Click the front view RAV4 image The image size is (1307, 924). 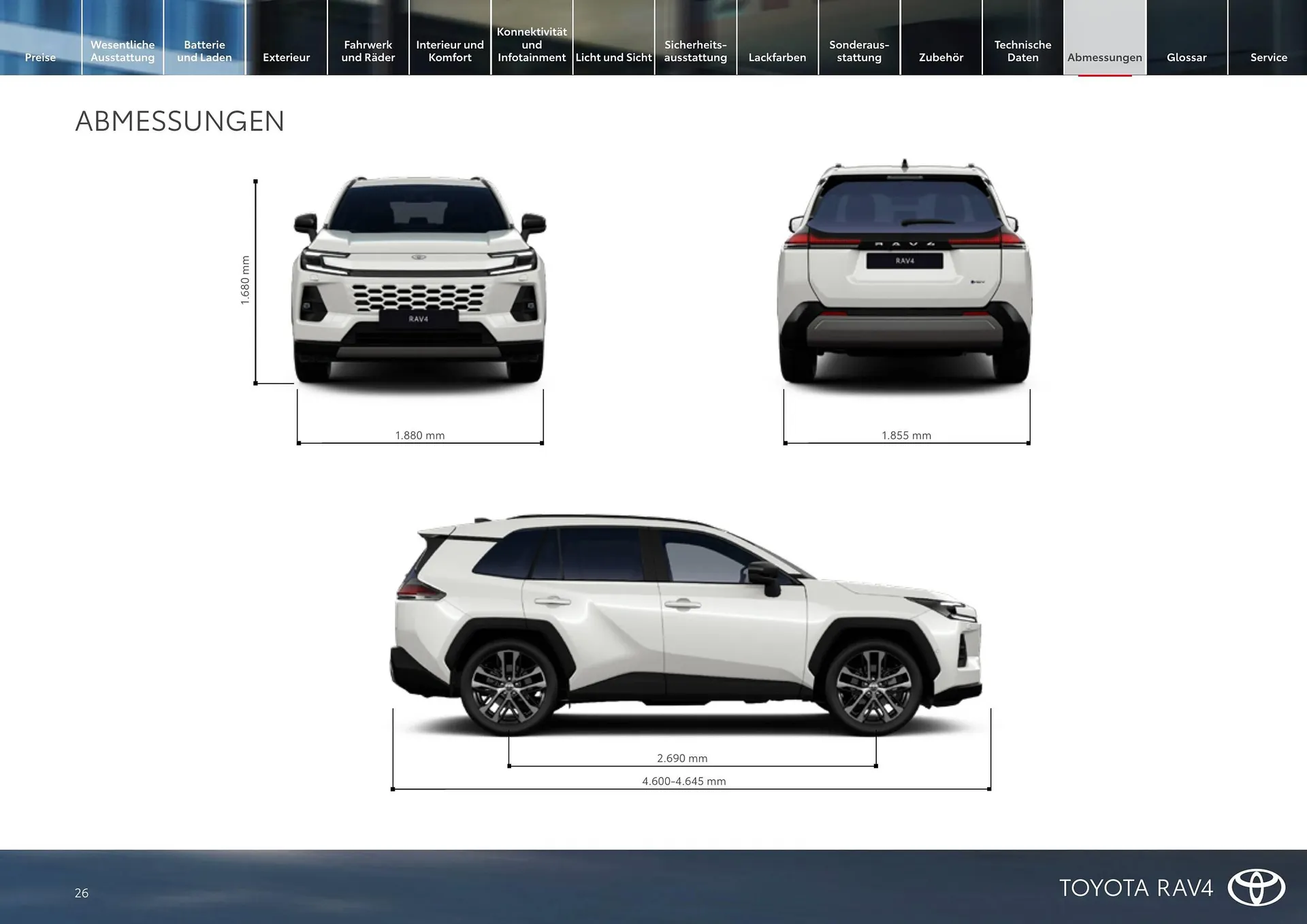tap(419, 279)
